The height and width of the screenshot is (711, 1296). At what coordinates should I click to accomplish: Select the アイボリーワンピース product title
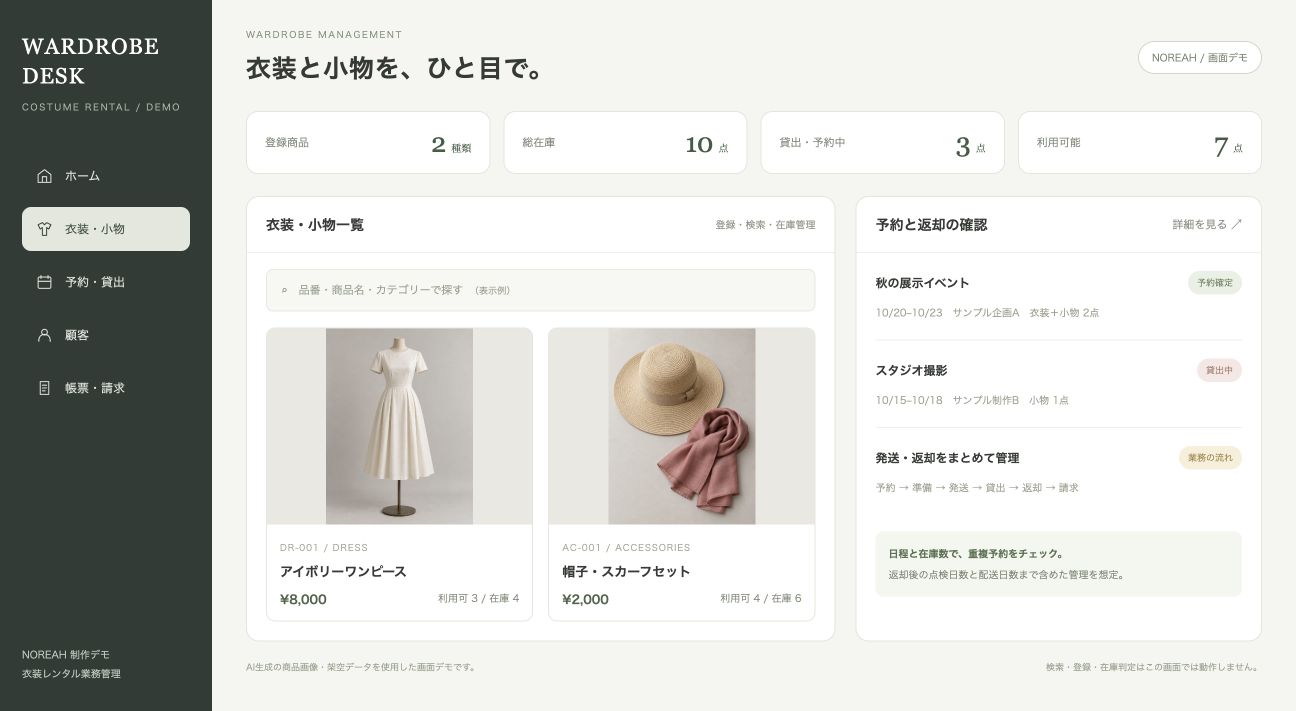tap(343, 572)
